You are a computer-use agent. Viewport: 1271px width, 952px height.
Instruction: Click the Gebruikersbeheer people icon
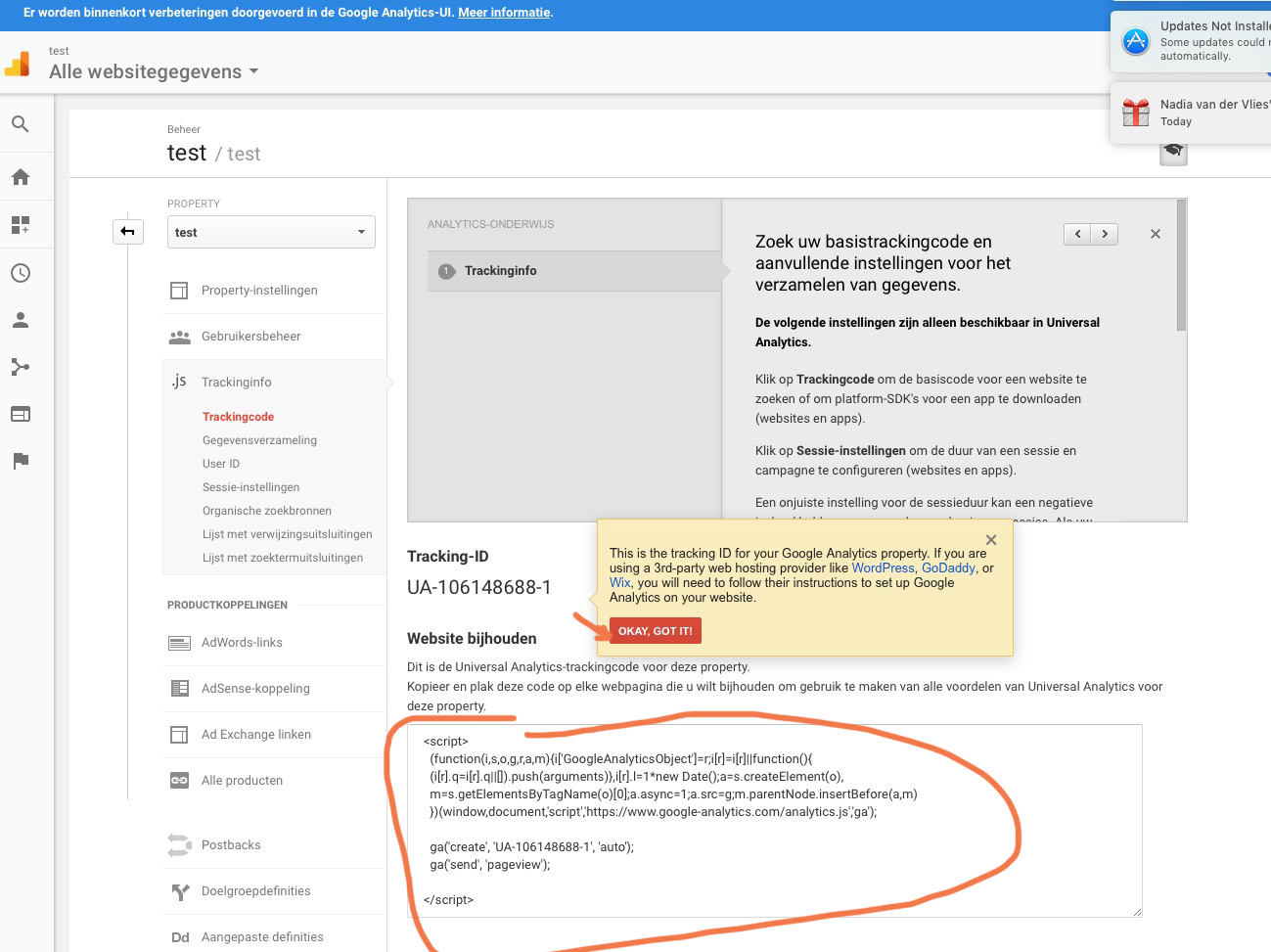click(179, 337)
